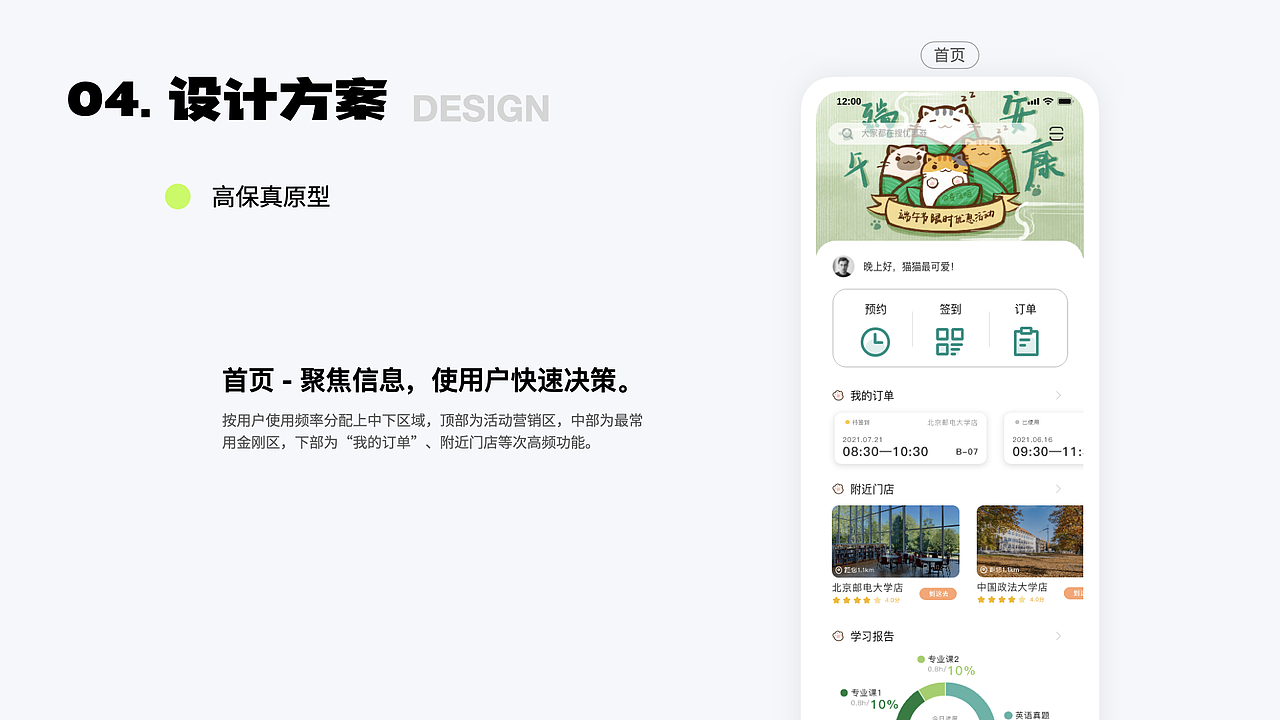Viewport: 1280px width, 720px height.
Task: Select the 首页 tab label above the phone
Action: (950, 55)
